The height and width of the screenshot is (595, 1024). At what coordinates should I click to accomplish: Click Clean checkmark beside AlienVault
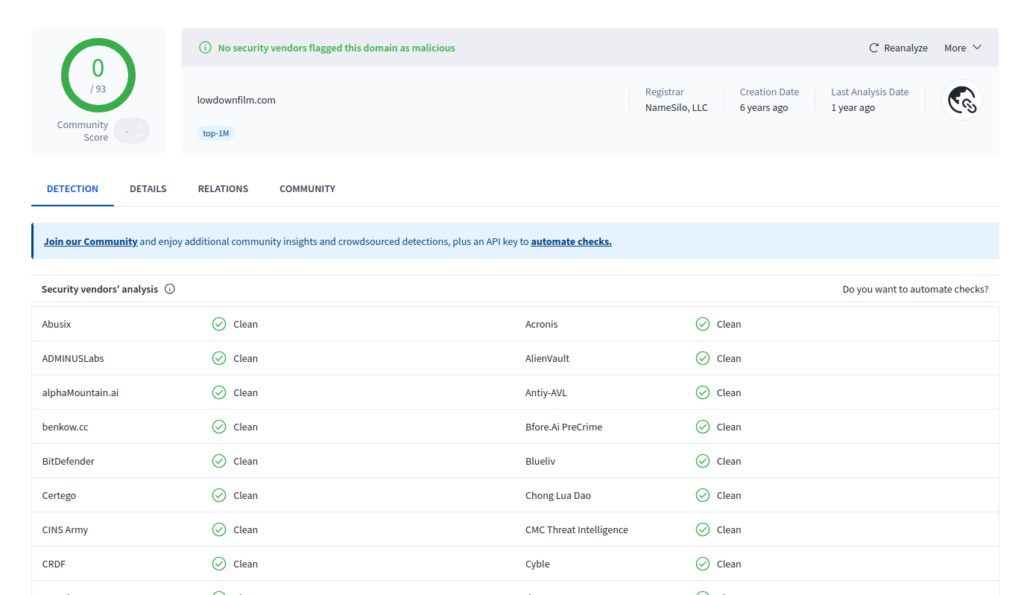(x=703, y=358)
